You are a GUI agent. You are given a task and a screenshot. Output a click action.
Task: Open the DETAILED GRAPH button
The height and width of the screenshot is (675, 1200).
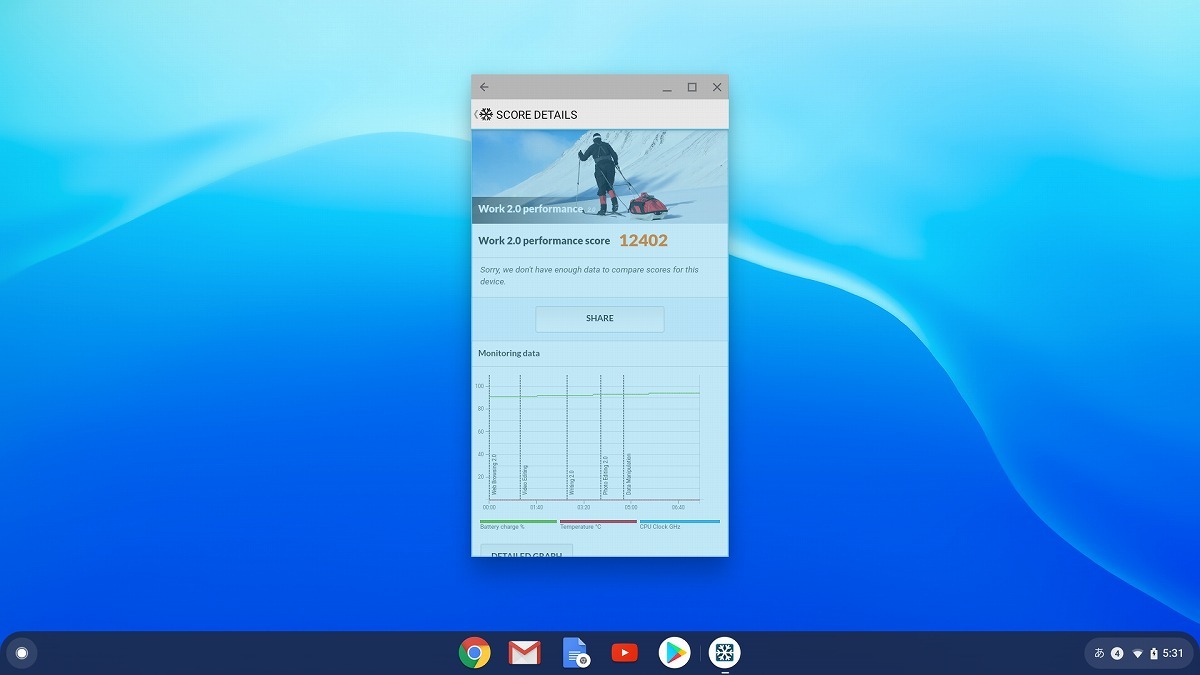tap(527, 551)
